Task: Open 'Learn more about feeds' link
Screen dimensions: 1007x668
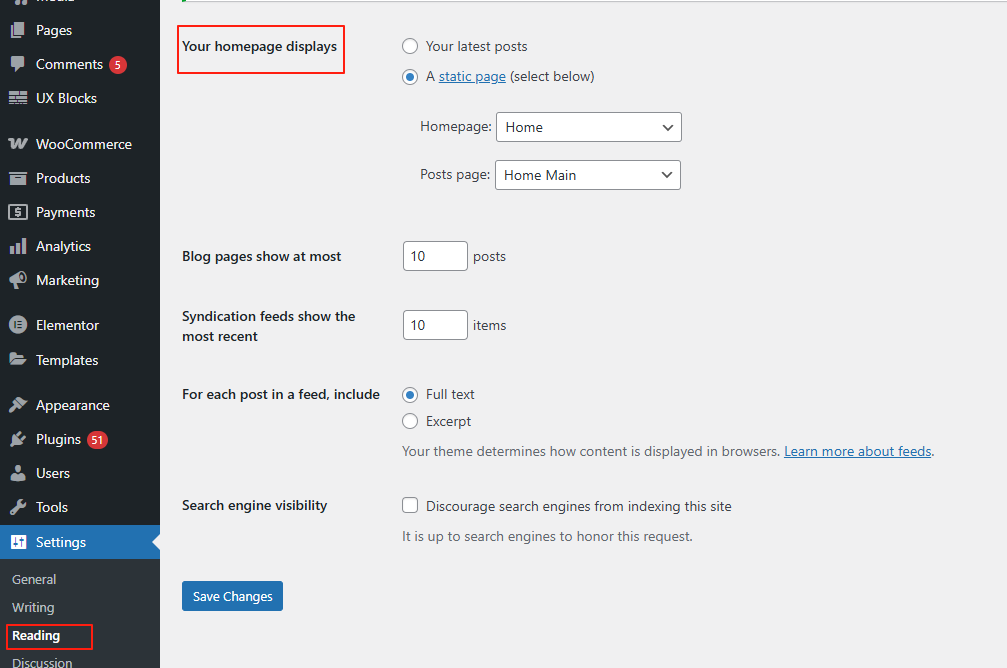Action: pyautogui.click(x=857, y=451)
